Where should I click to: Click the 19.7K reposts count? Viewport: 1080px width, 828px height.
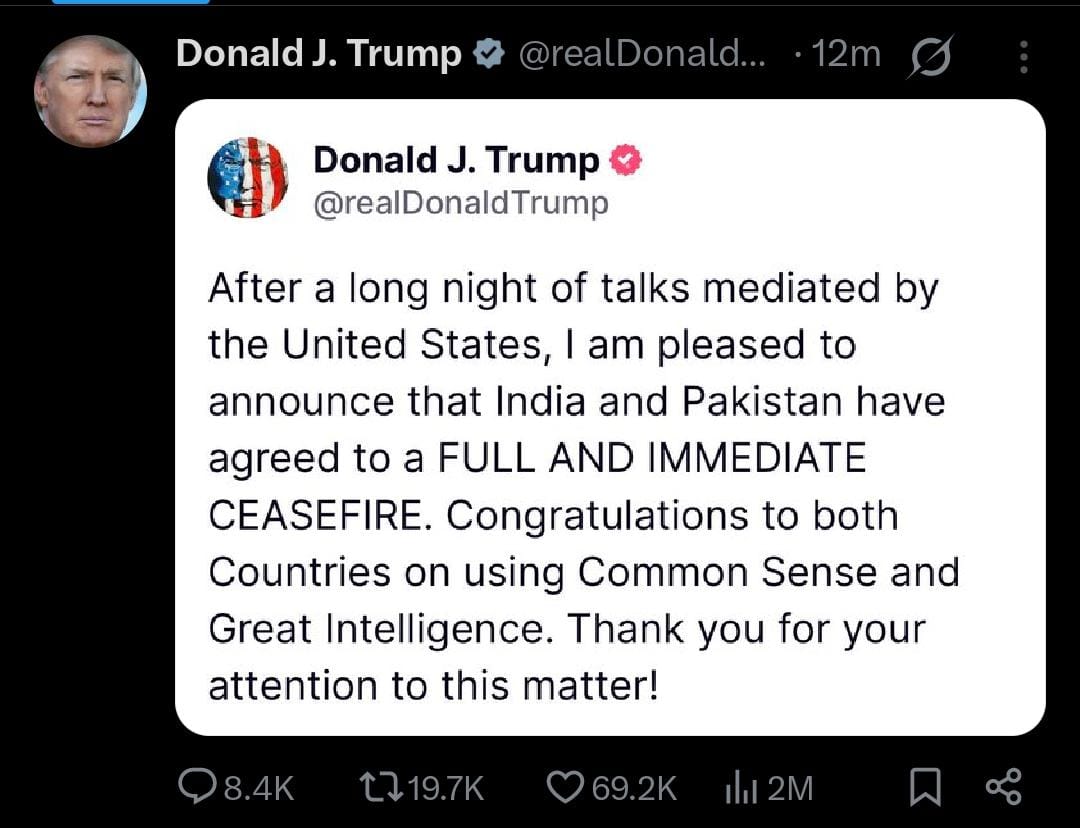(446, 789)
